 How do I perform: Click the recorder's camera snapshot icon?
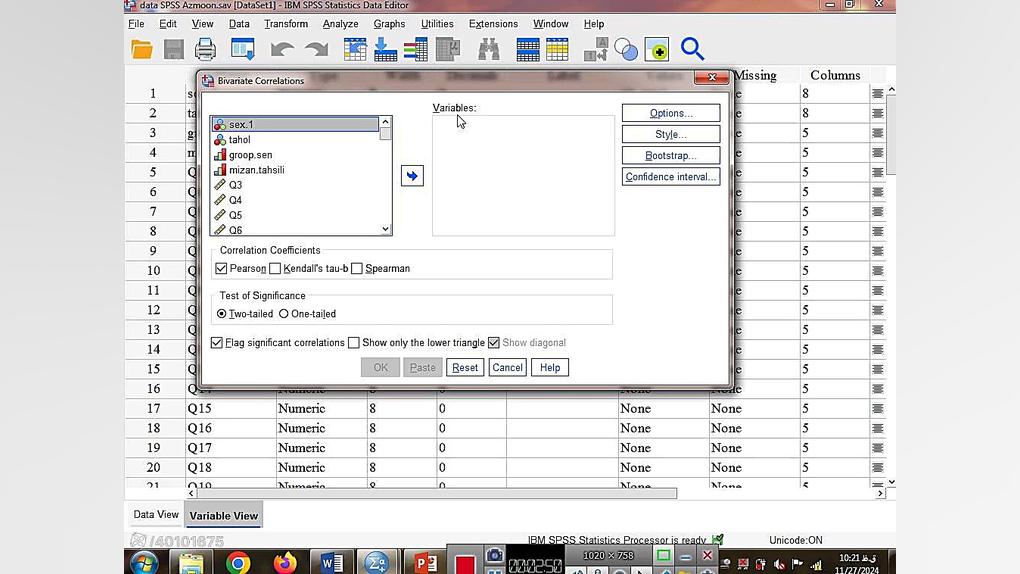tap(494, 555)
